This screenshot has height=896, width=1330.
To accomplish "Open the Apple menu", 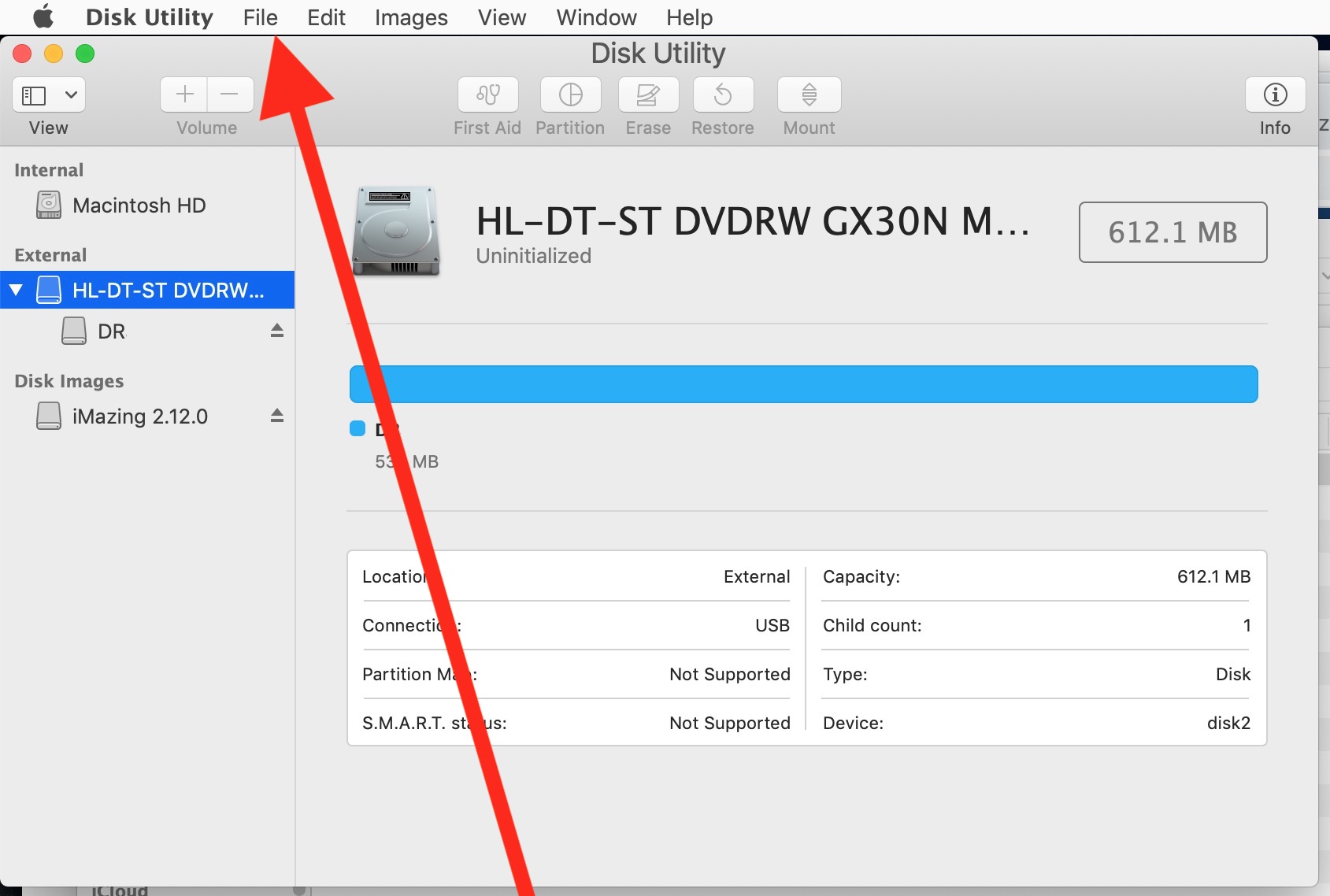I will [43, 17].
